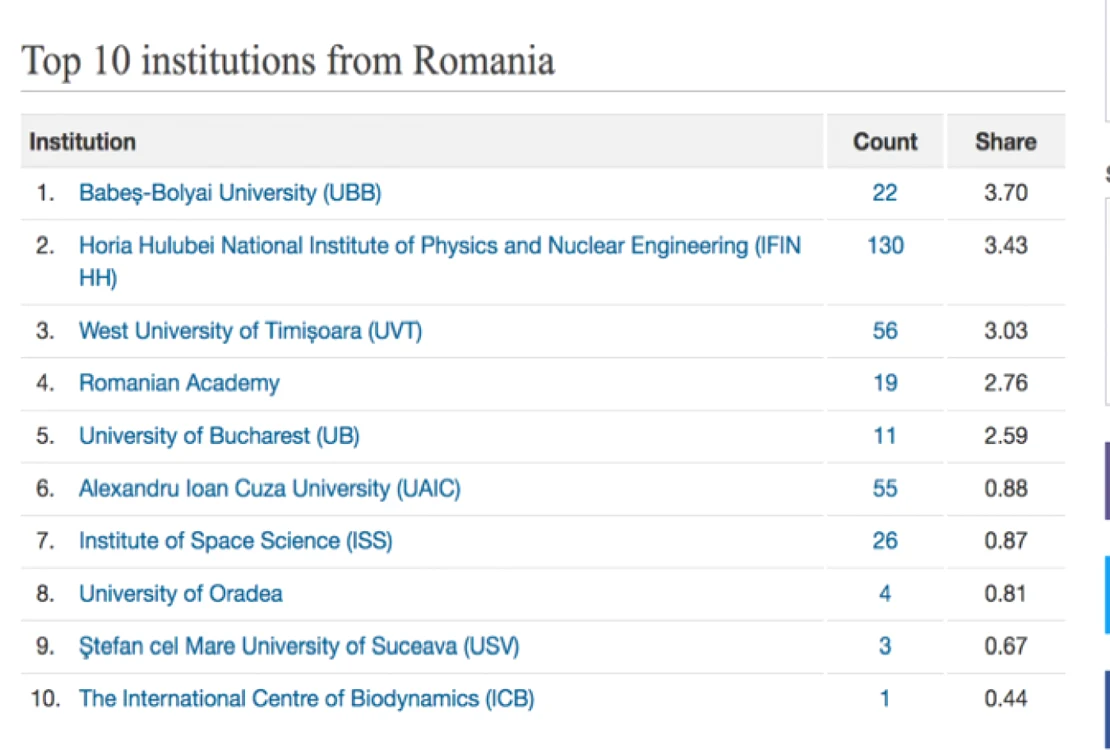Click the Count column header

pyautogui.click(x=885, y=142)
